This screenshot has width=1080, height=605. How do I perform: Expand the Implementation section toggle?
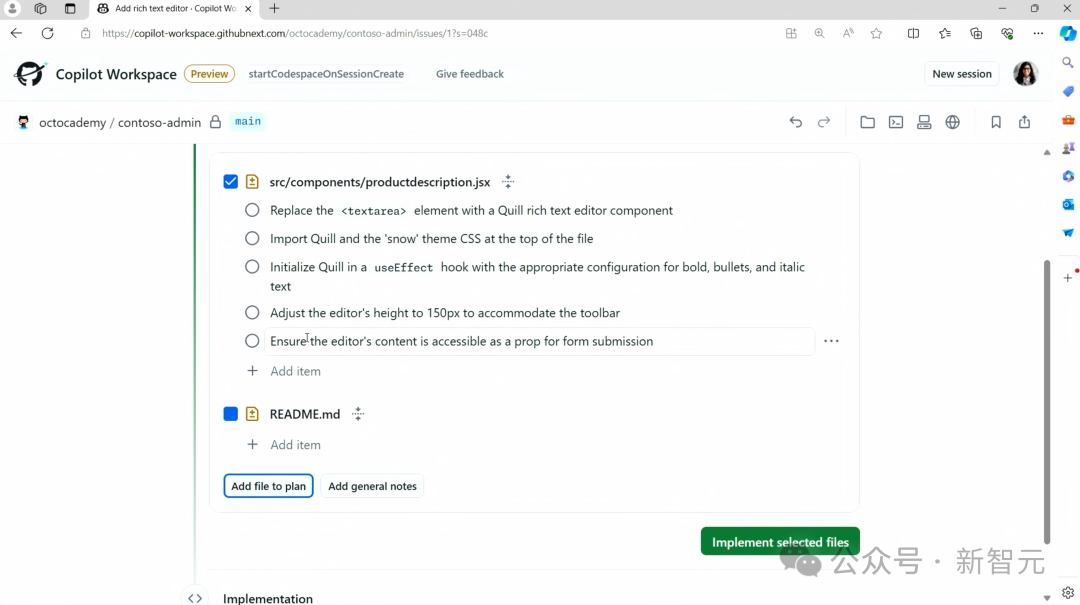coord(195,598)
